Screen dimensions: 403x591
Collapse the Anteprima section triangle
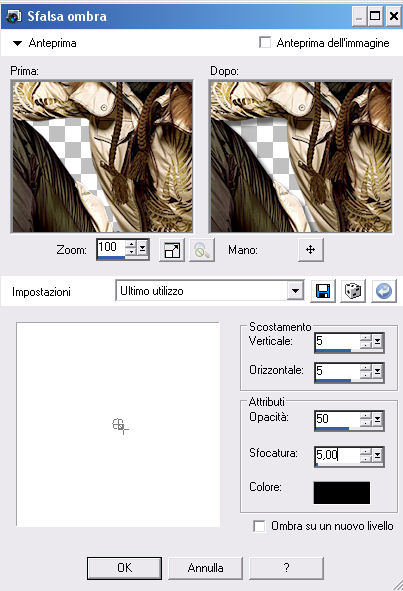pos(17,43)
